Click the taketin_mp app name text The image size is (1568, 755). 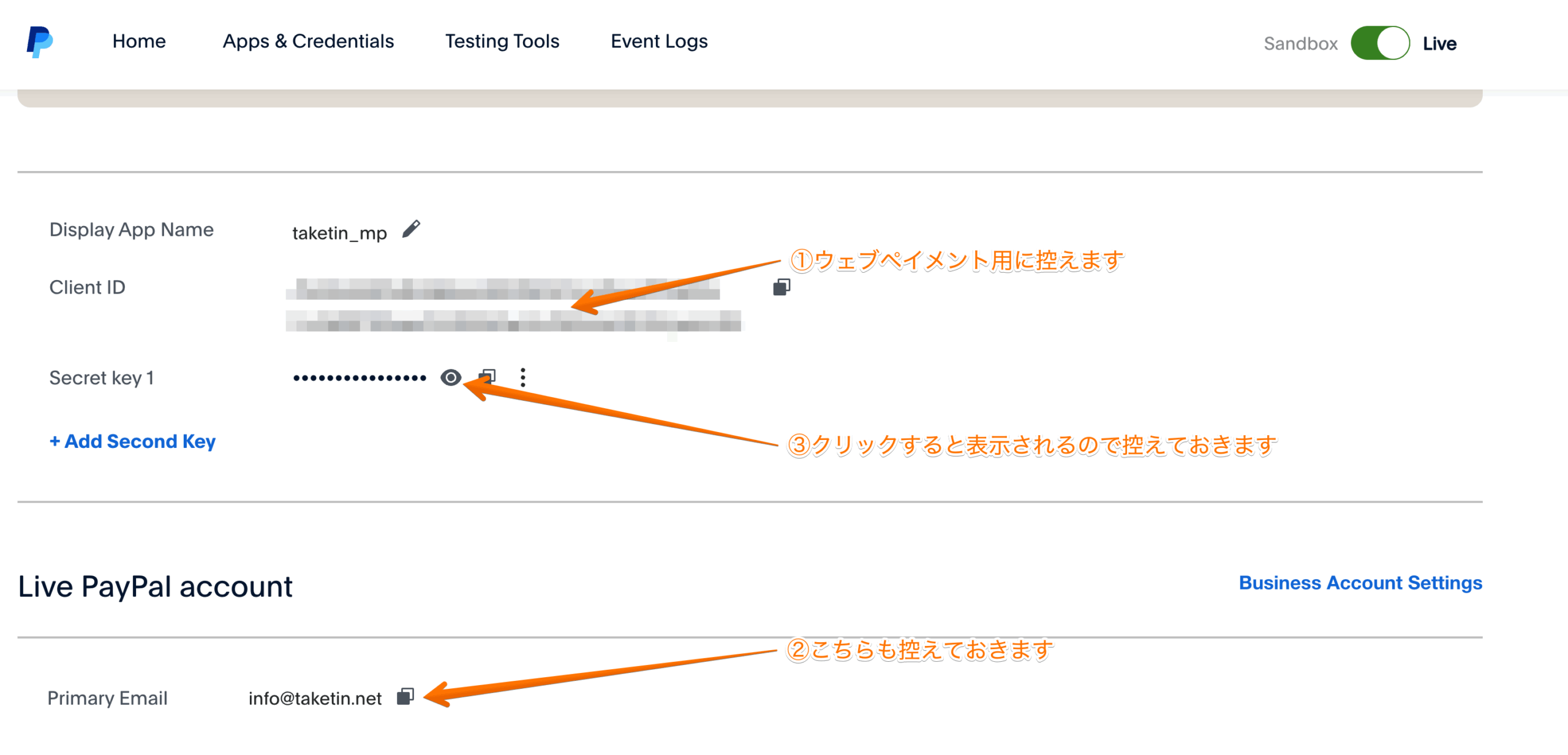pos(339,233)
